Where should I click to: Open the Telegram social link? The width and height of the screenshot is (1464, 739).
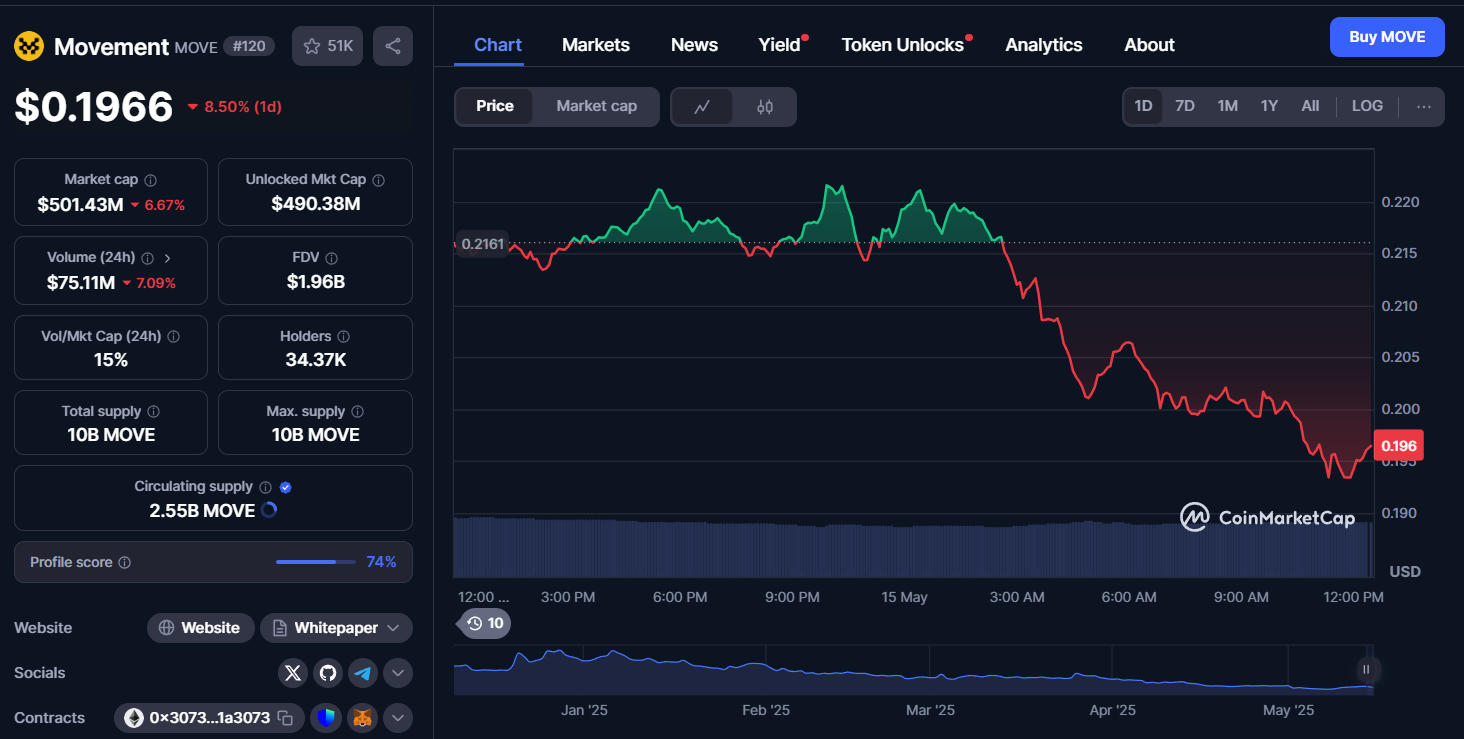[363, 673]
